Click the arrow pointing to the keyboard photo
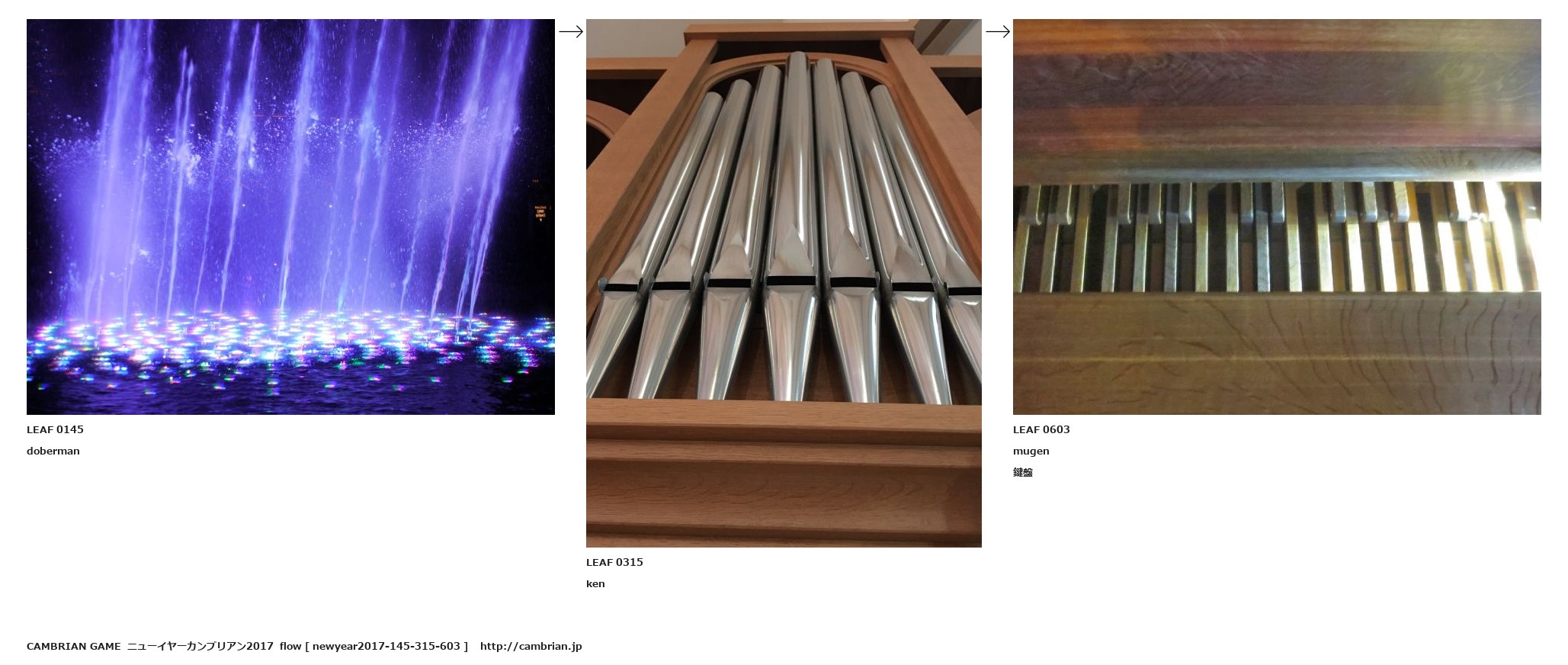 pyautogui.click(x=998, y=31)
